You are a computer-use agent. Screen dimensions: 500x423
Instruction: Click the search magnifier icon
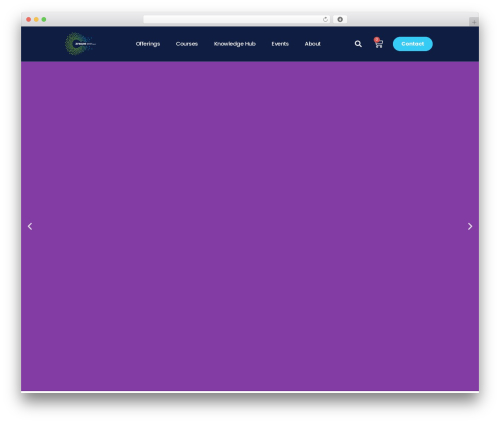pos(358,44)
